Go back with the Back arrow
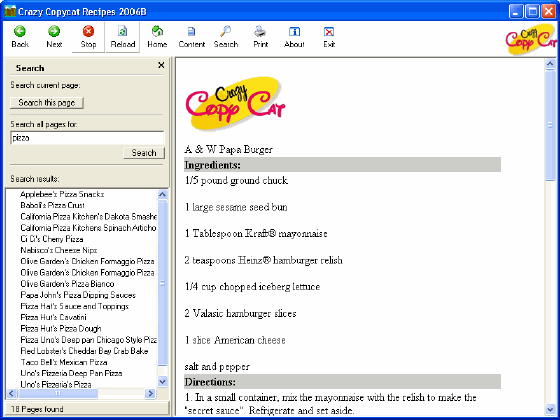560x420 pixels. [x=20, y=37]
